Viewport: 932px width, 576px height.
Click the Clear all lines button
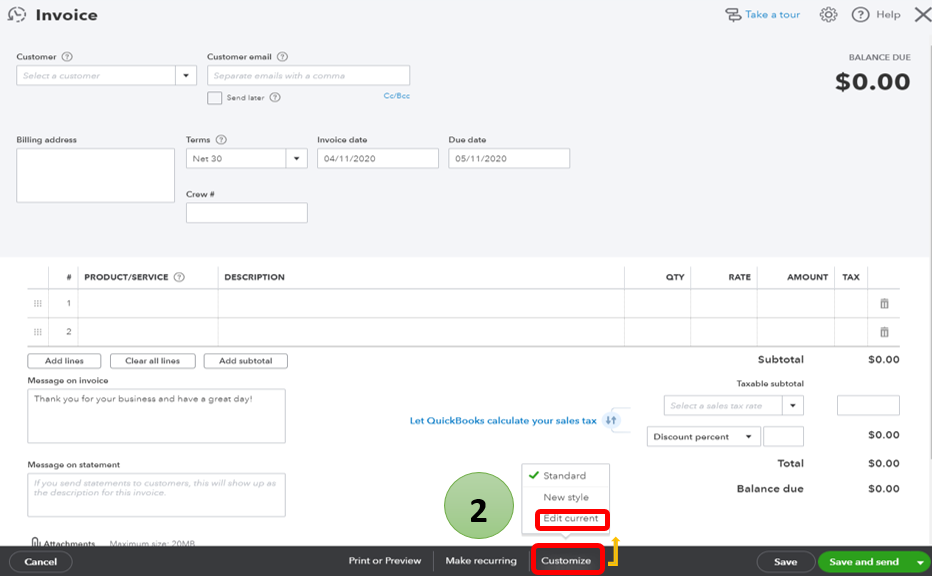[x=153, y=361]
